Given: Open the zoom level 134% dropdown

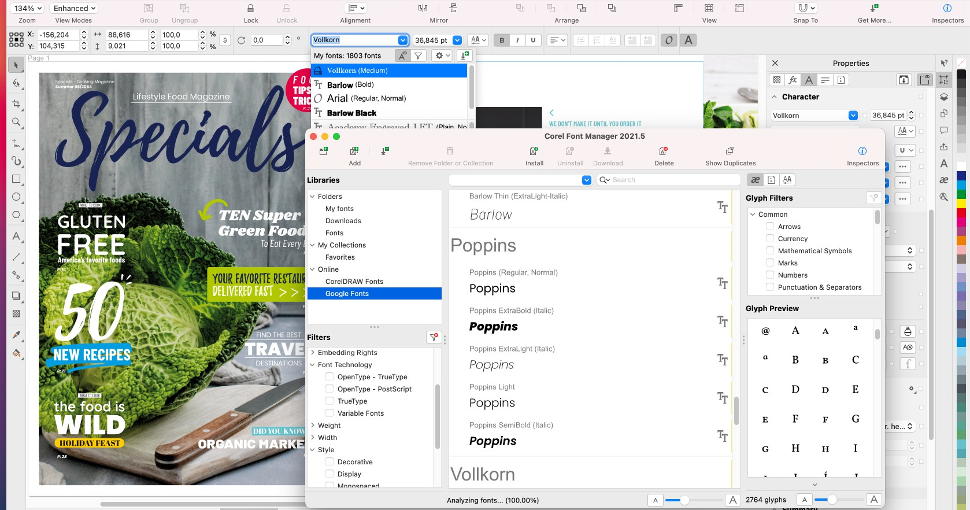Looking at the screenshot, I should point(27,8).
